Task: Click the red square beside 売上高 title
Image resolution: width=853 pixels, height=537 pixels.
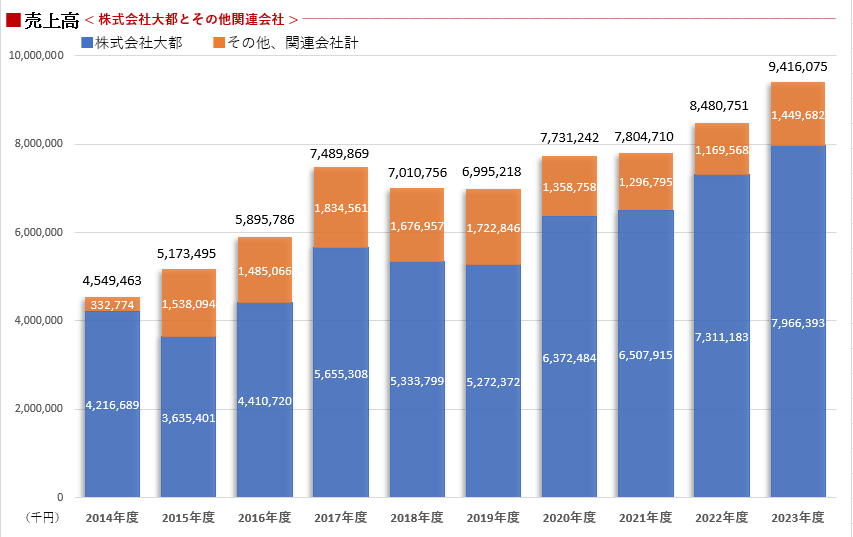Action: click(x=14, y=20)
